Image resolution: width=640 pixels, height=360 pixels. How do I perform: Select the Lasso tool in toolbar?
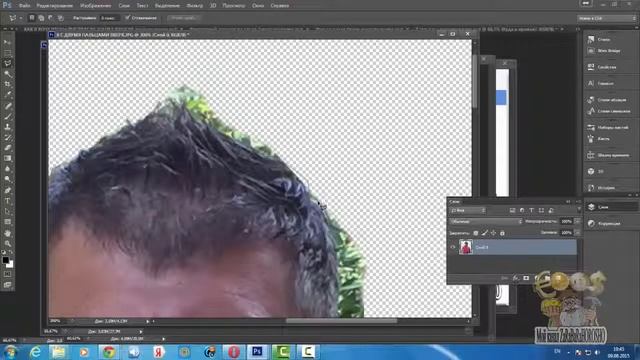pyautogui.click(x=7, y=64)
